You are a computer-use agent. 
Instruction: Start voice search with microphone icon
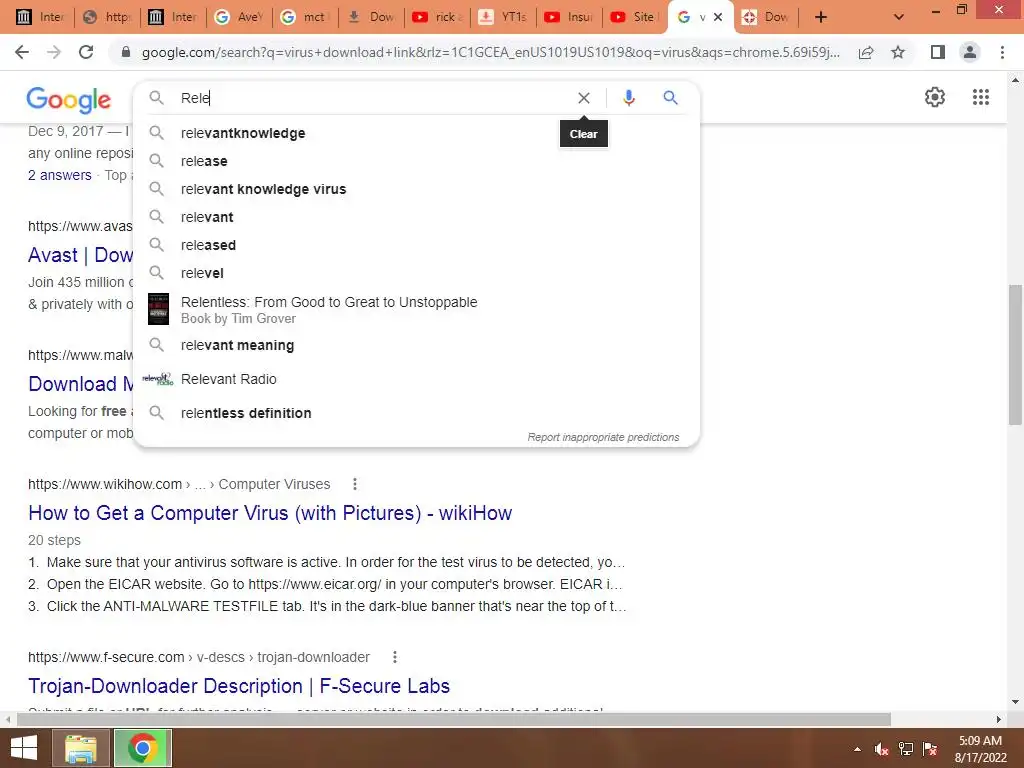(628, 98)
